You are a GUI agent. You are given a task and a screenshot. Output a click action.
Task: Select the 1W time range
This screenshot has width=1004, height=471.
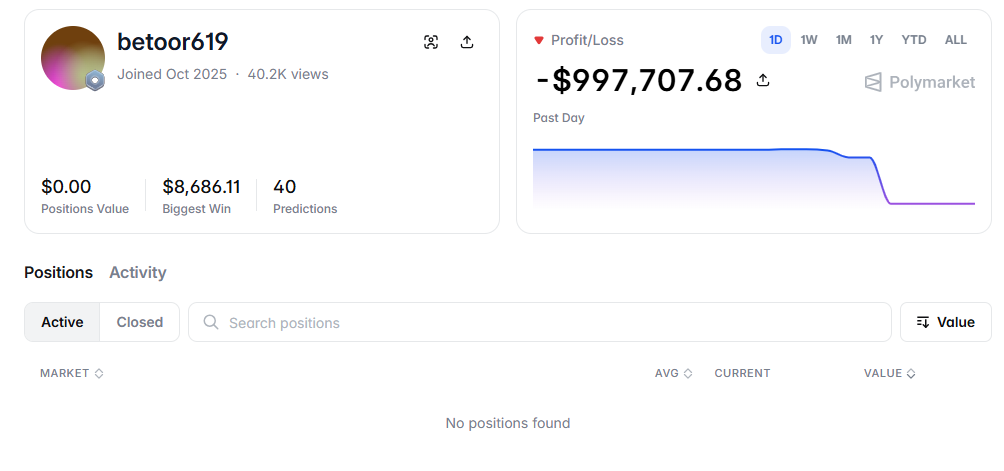coord(809,40)
